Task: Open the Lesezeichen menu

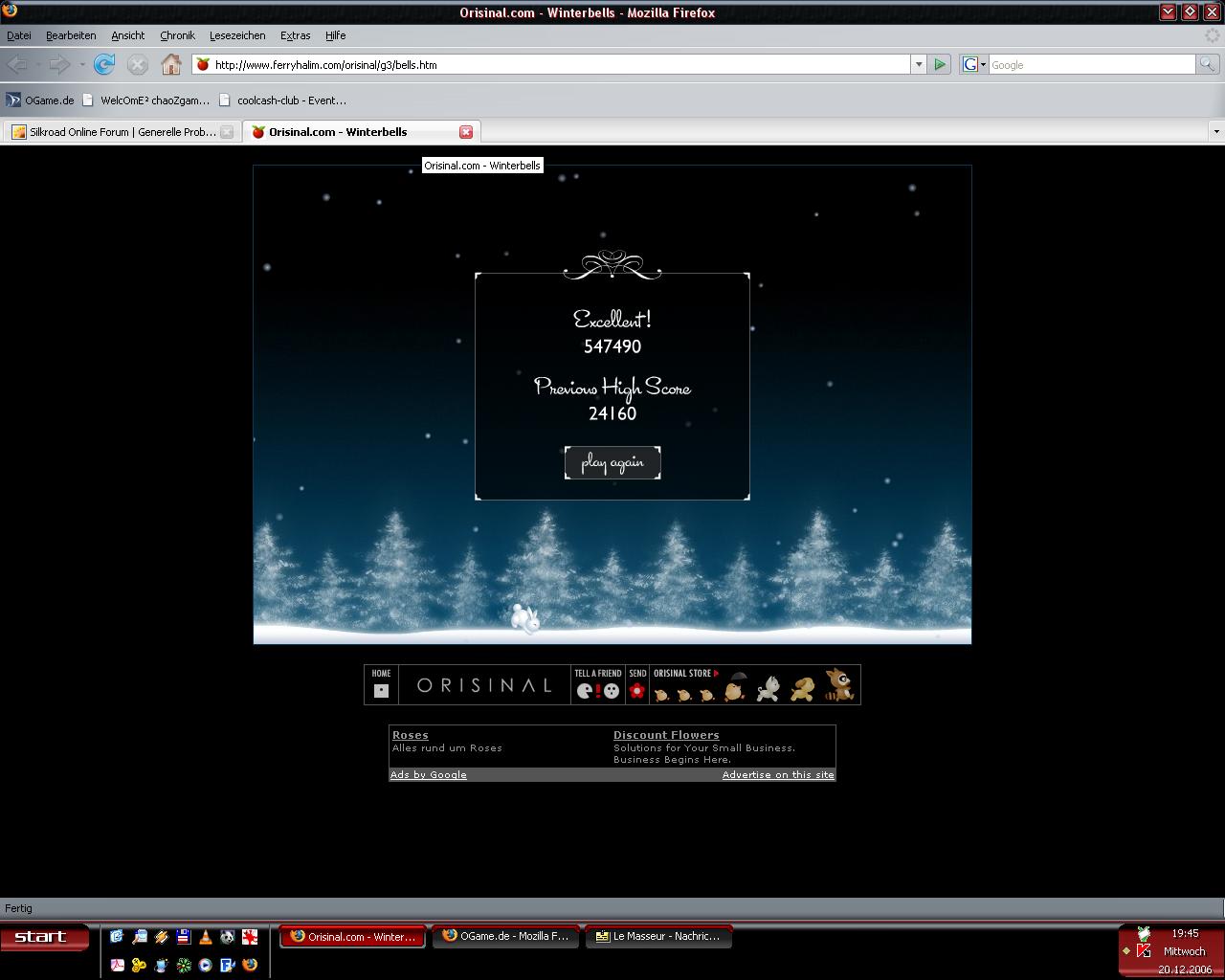Action: (237, 35)
